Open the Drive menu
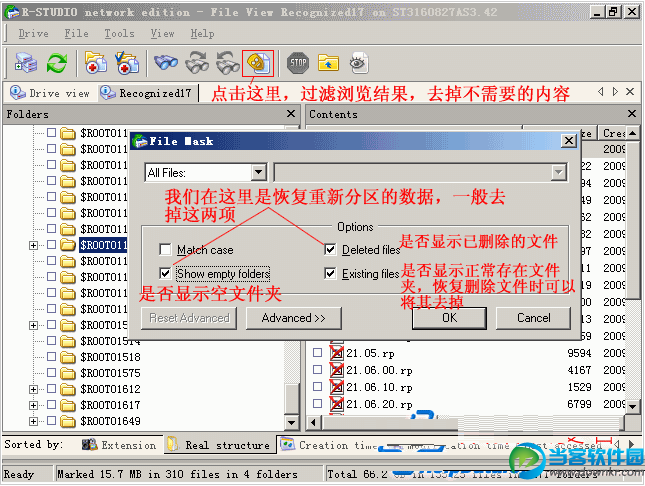 pyautogui.click(x=33, y=33)
